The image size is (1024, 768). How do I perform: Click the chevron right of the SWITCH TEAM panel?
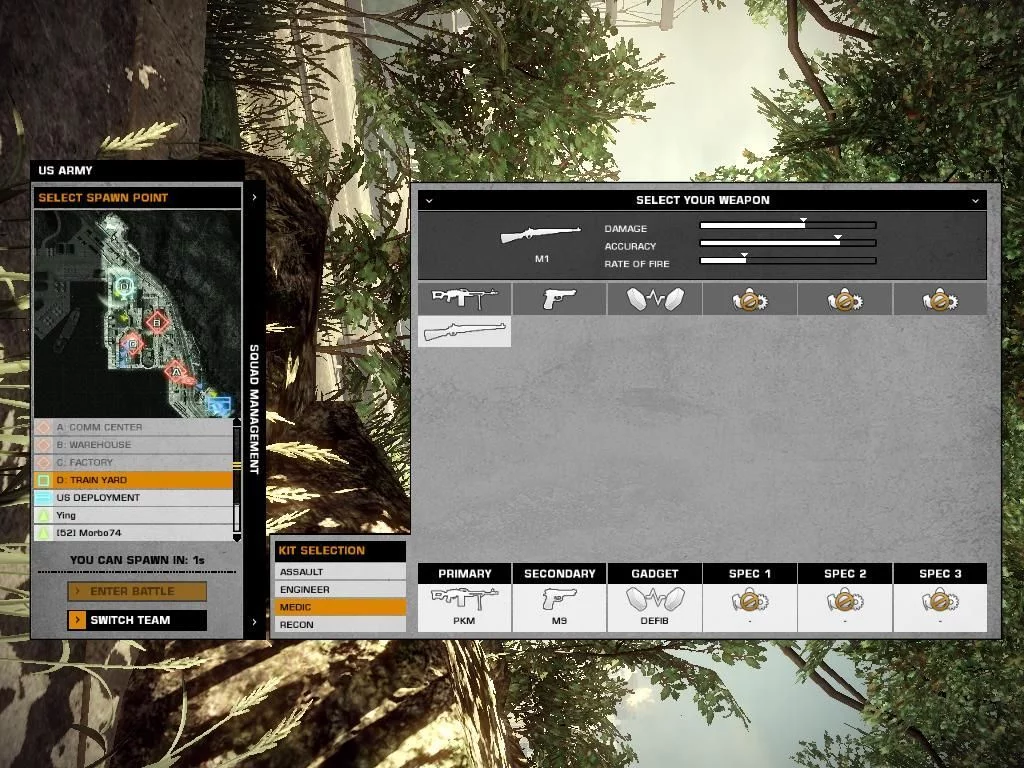254,622
